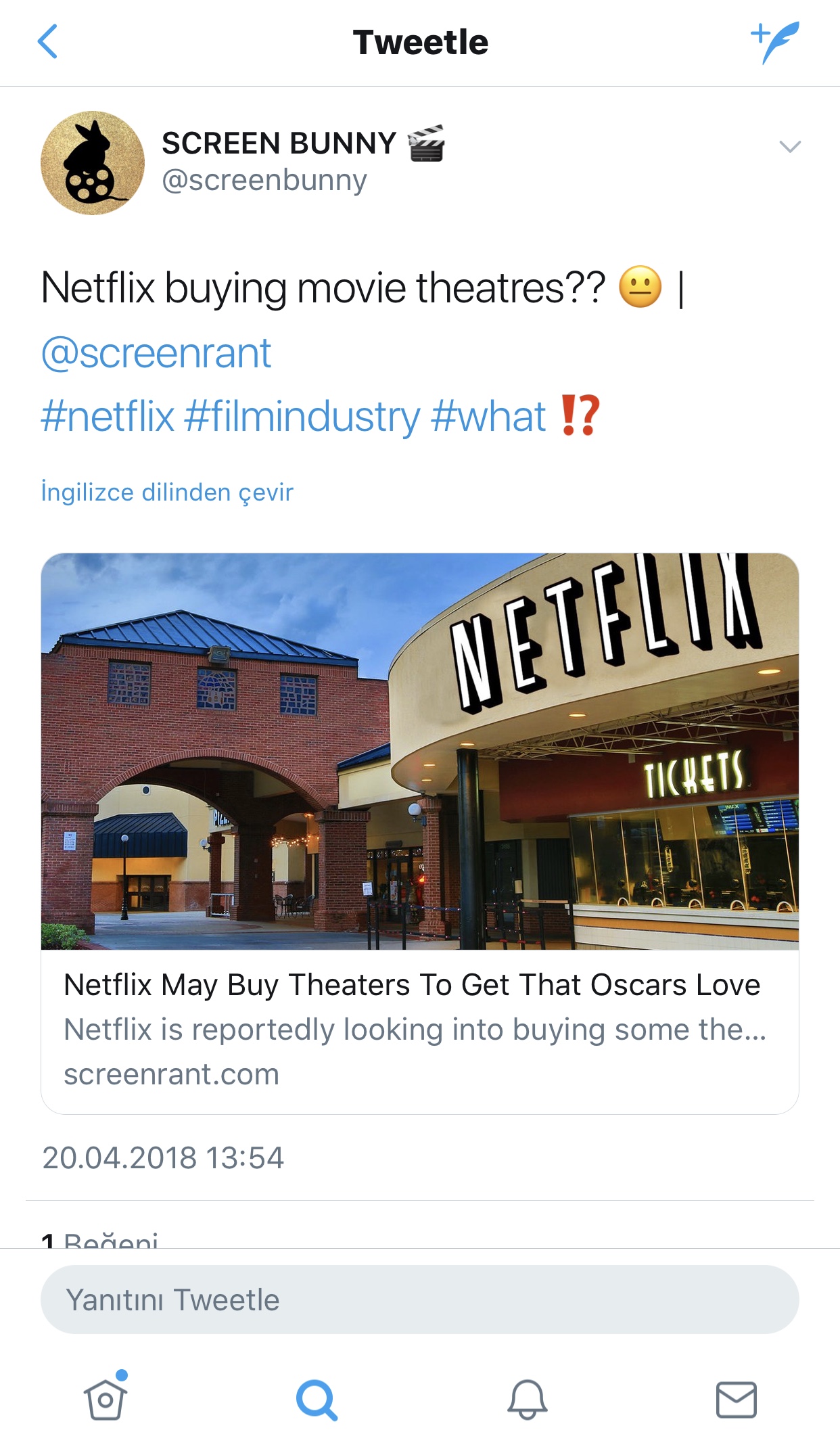Open the @screenrant mention link
Screen dimensions: 840x1449
pyautogui.click(x=156, y=353)
